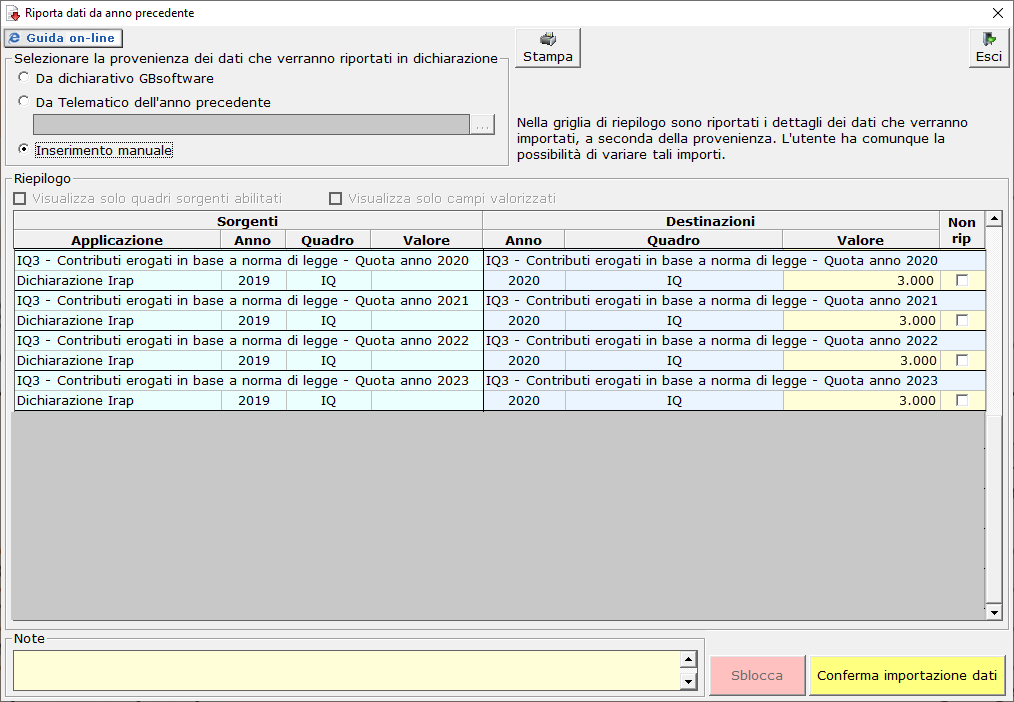Image resolution: width=1014 pixels, height=702 pixels.
Task: Click inside the Note text field
Action: (x=345, y=670)
